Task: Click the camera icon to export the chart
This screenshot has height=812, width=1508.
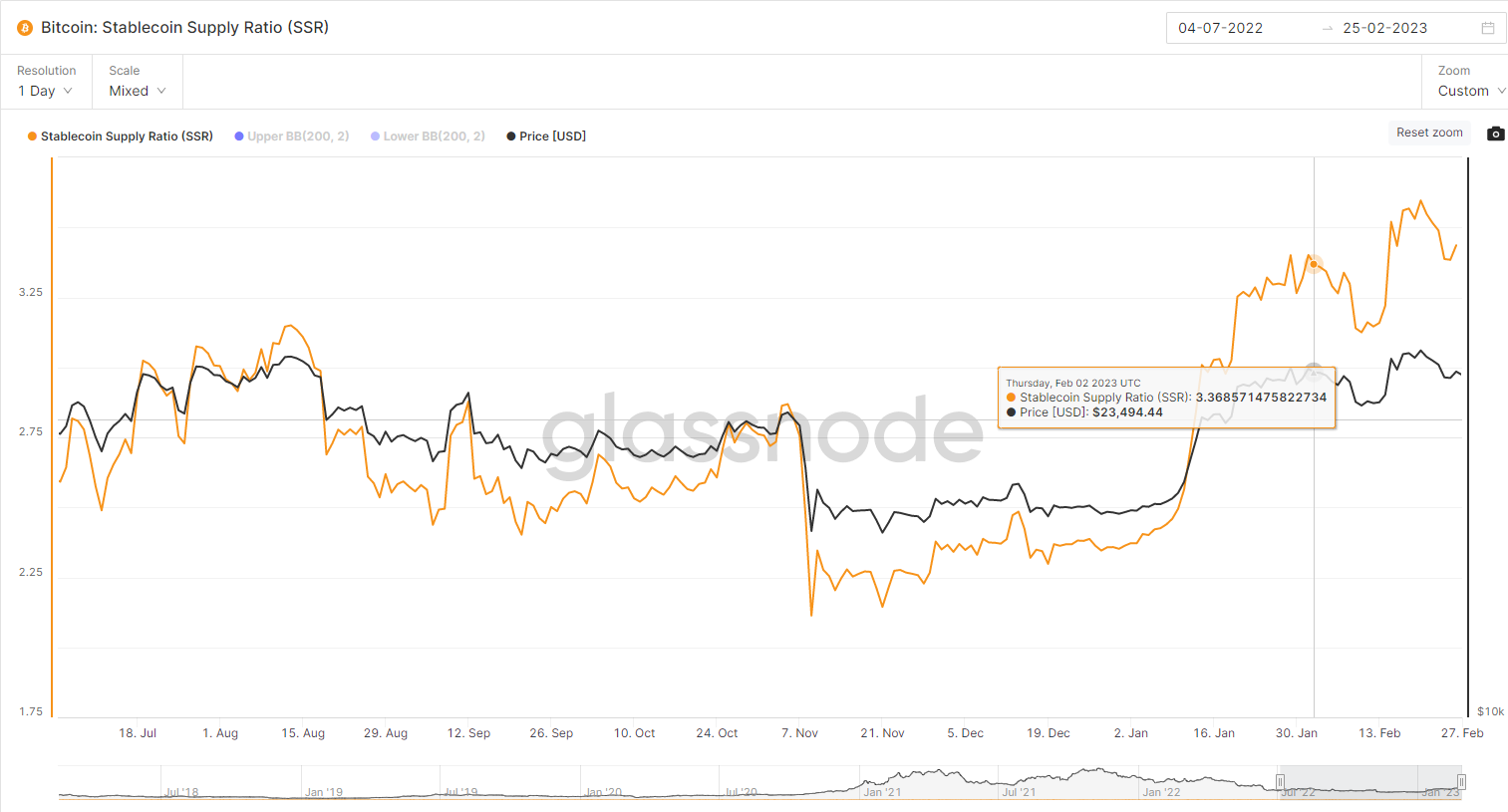Action: [1495, 133]
